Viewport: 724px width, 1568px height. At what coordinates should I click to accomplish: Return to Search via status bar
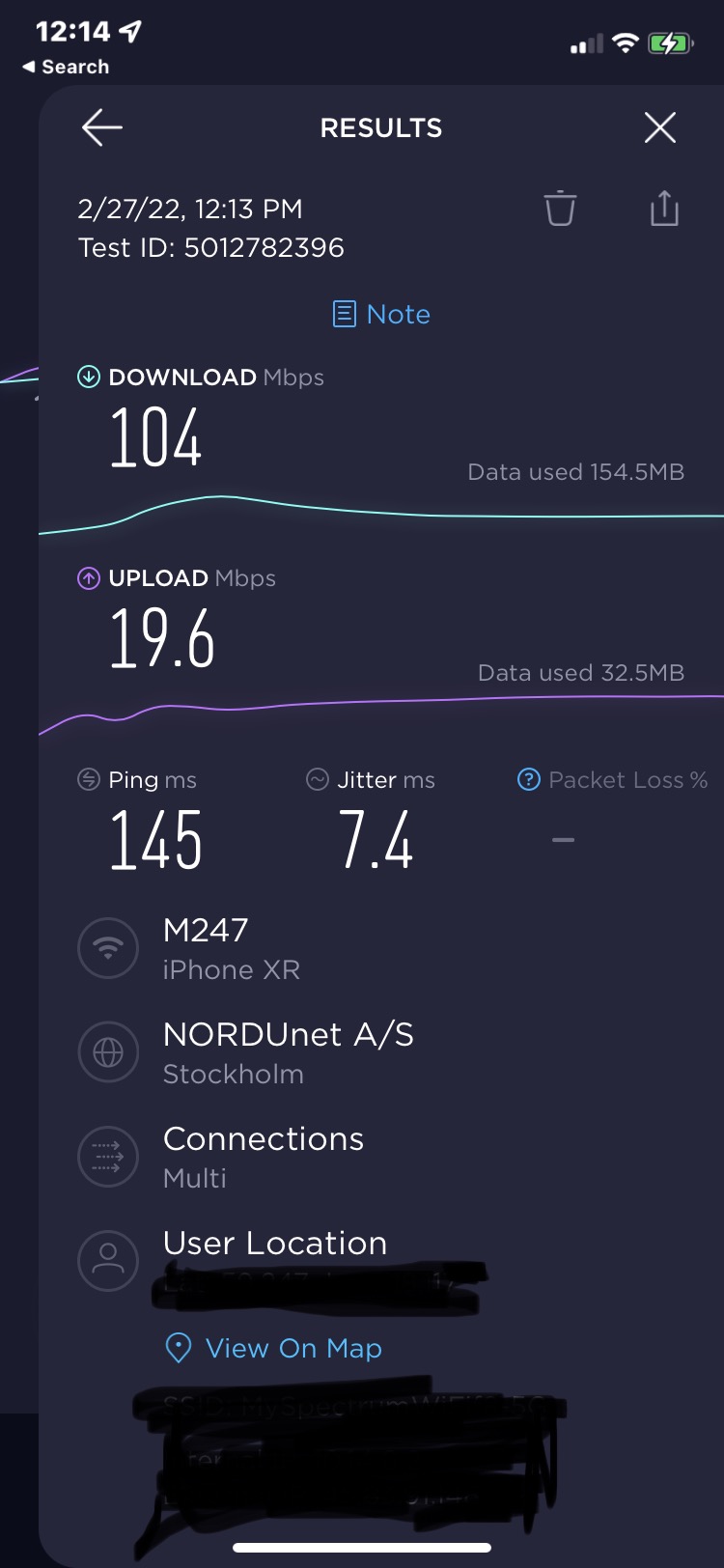(66, 67)
